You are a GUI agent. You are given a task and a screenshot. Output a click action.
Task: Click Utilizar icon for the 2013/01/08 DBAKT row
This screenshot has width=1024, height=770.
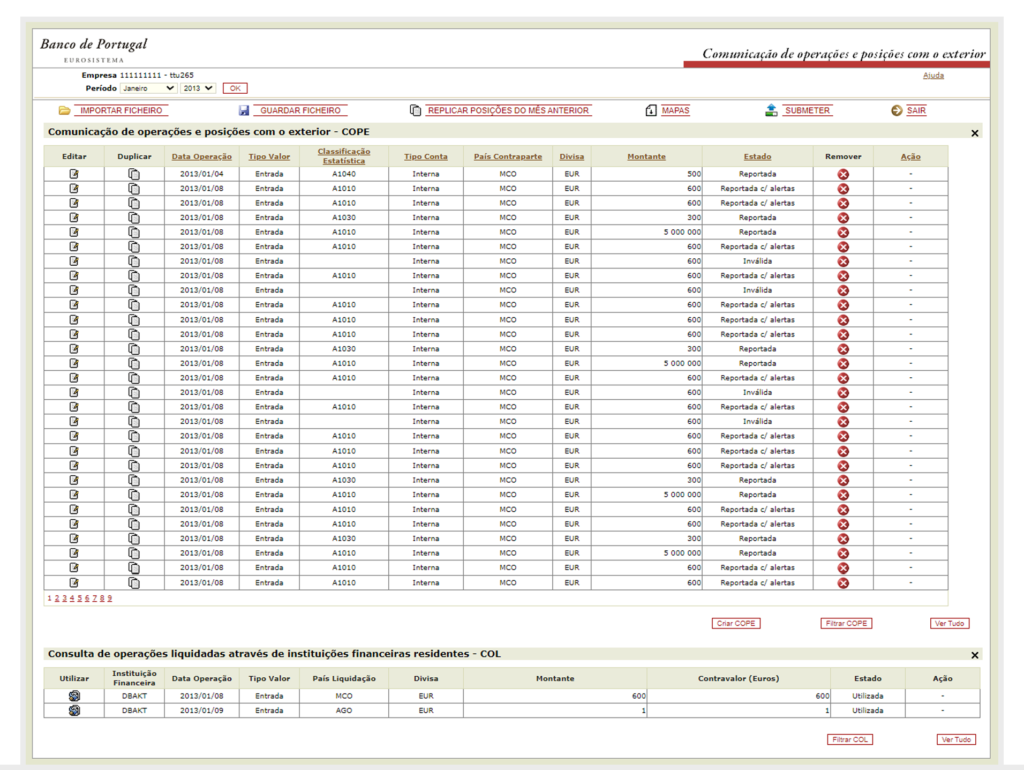coord(74,696)
